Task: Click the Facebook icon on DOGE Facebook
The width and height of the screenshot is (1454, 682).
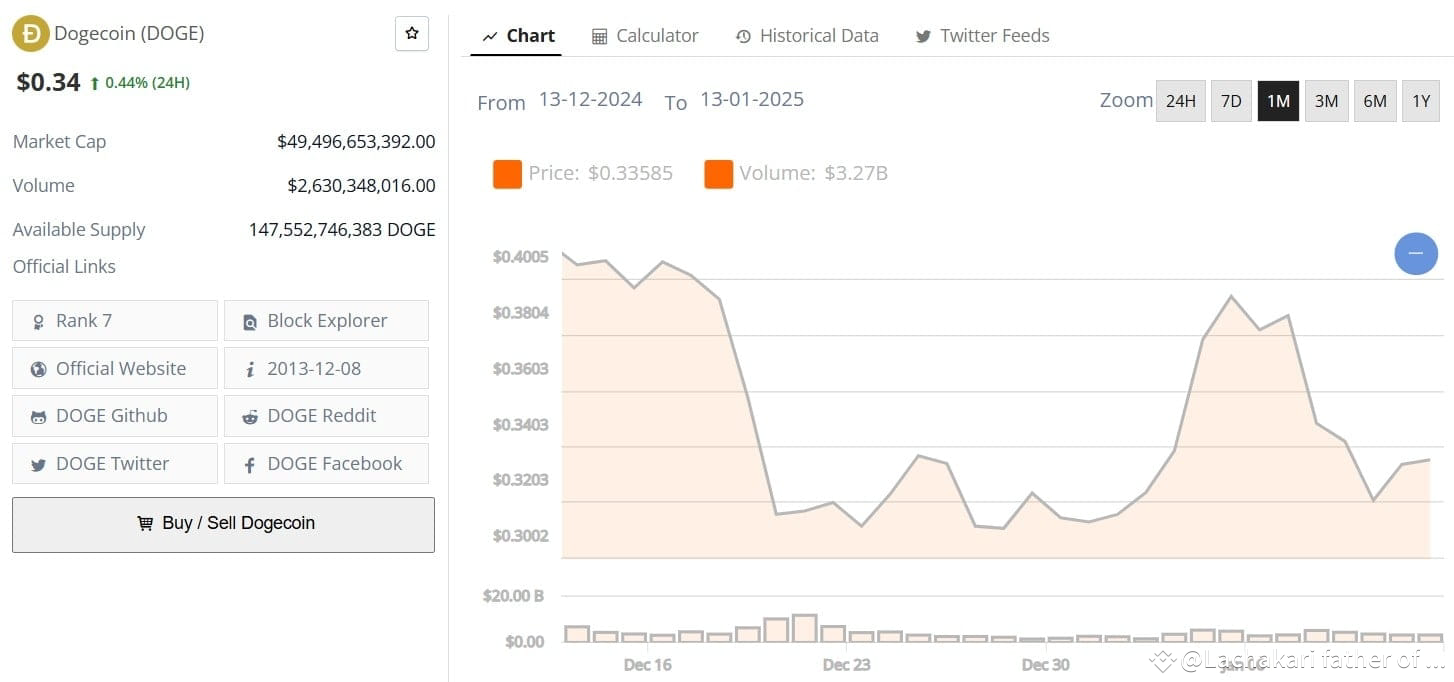Action: pos(249,463)
